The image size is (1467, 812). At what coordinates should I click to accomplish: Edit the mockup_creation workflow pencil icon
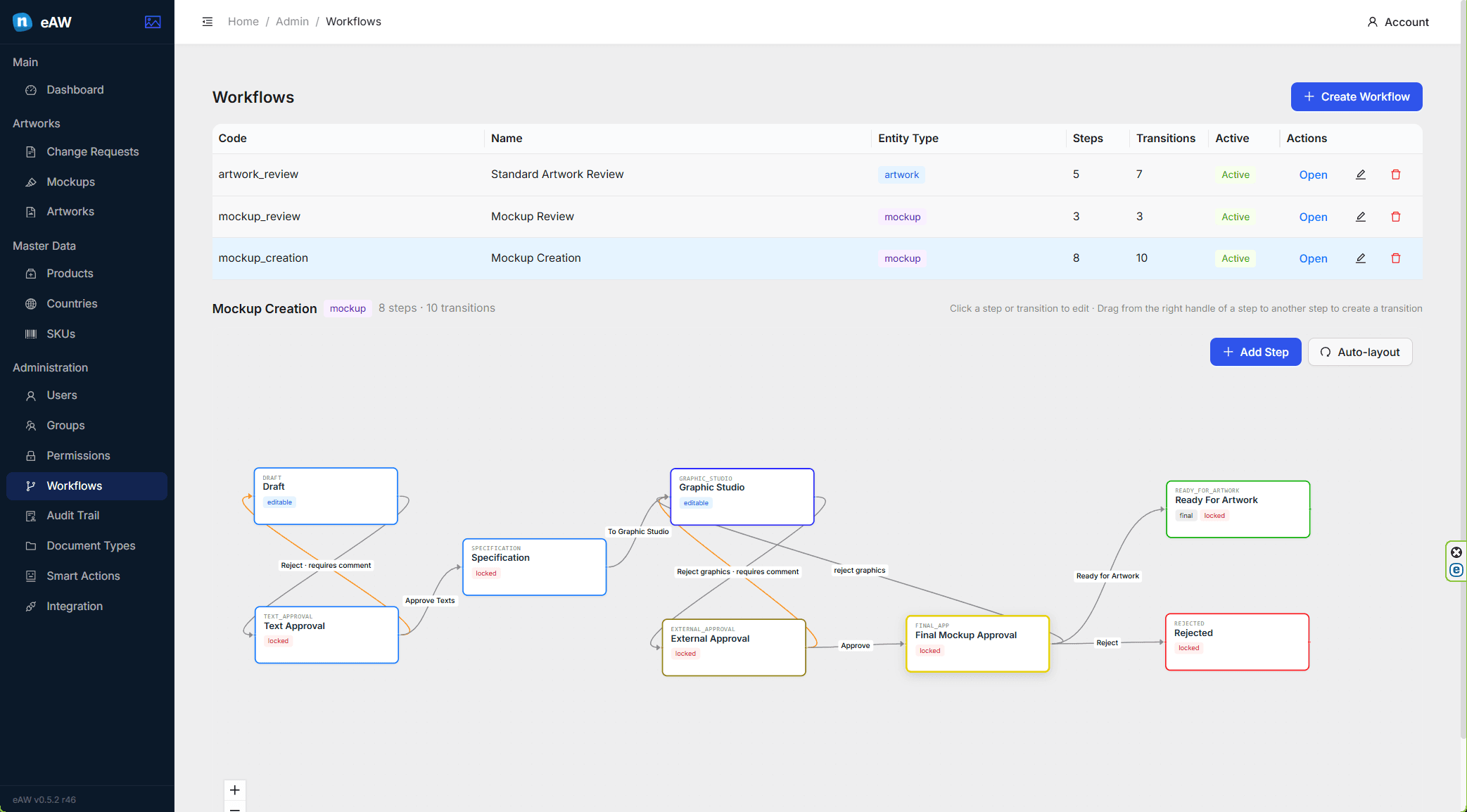pyautogui.click(x=1361, y=258)
